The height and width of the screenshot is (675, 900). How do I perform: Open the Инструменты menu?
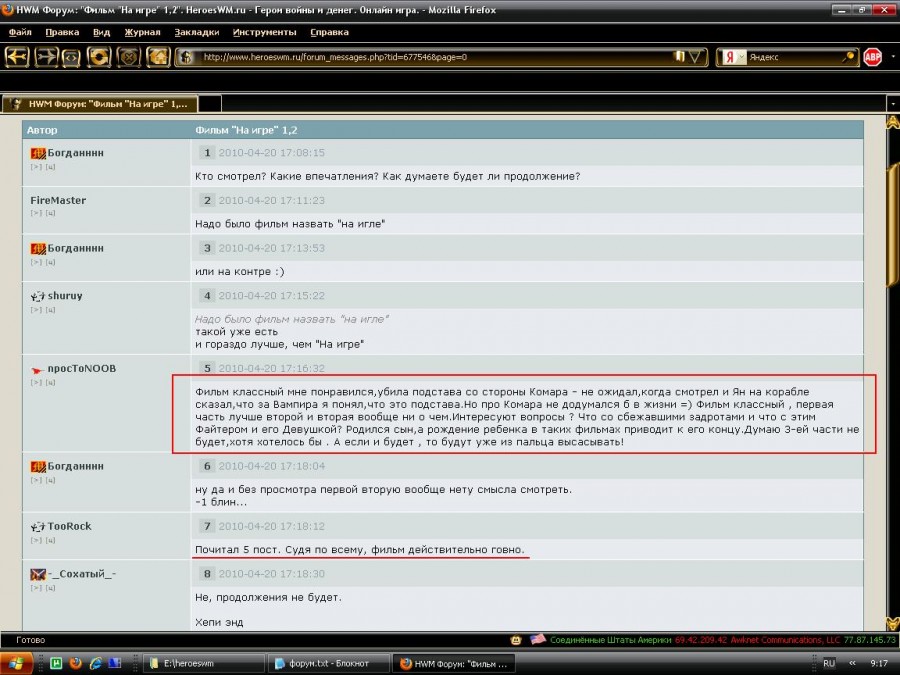point(265,32)
